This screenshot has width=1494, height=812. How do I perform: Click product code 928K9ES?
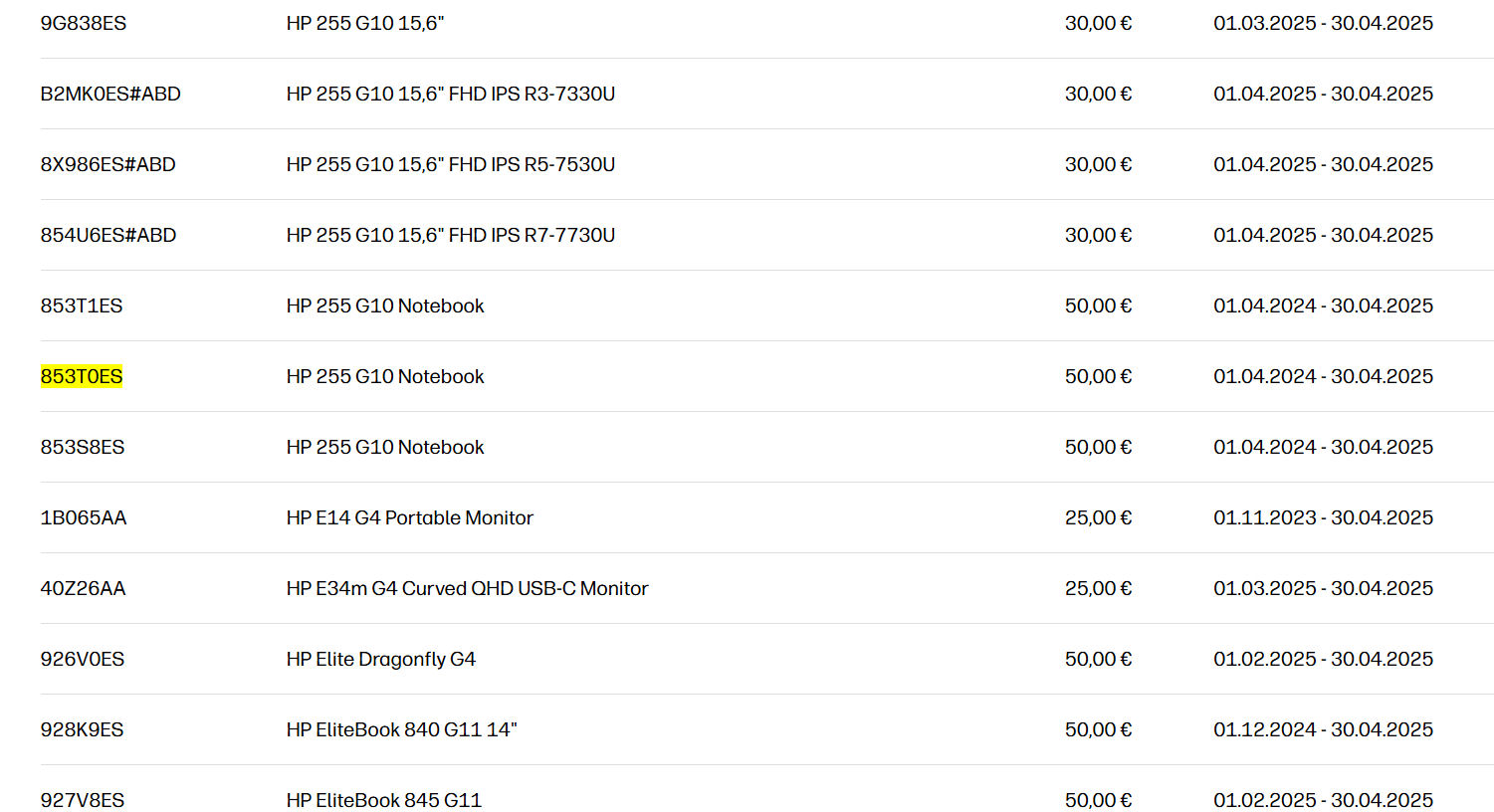[82, 729]
